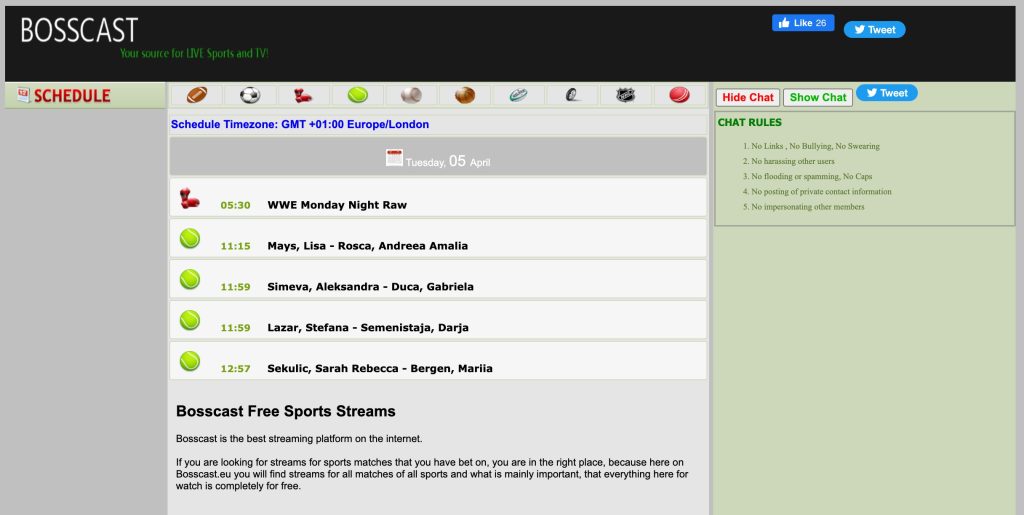Choose the basketball category icon

click(464, 95)
